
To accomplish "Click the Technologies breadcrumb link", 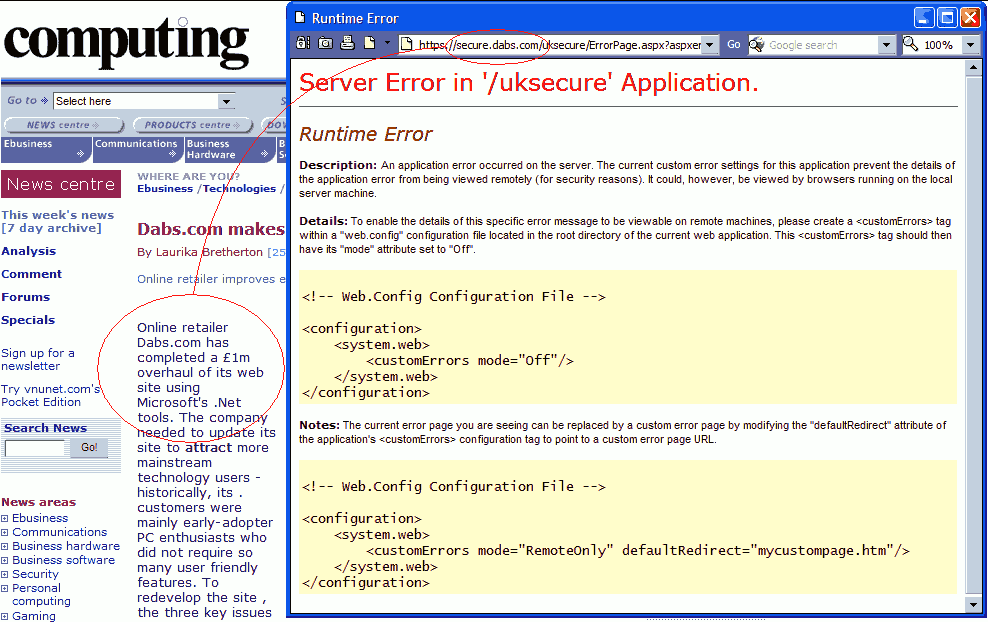I will point(239,188).
